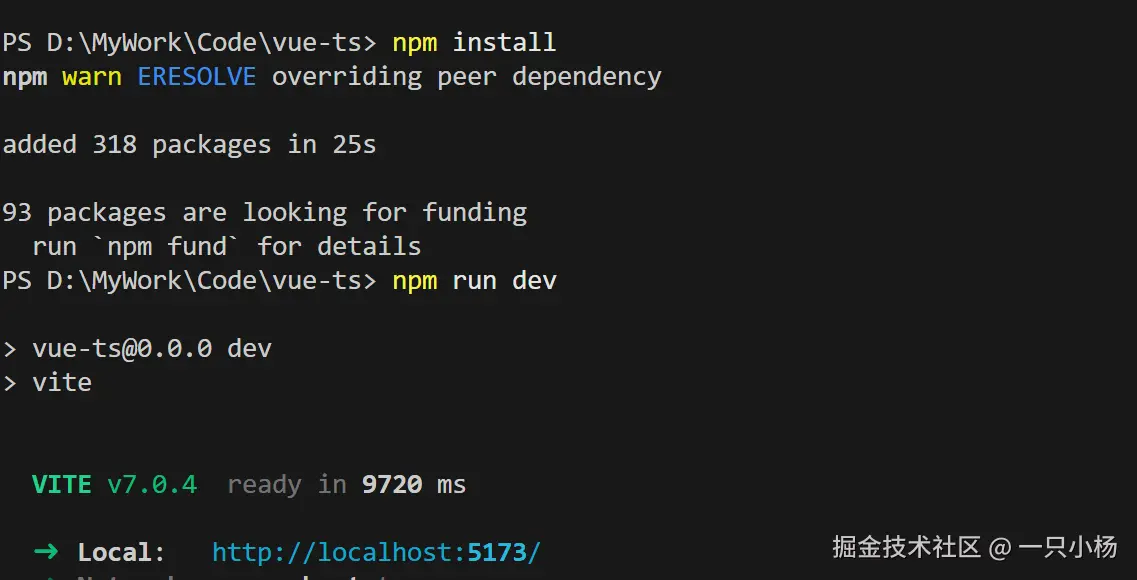
Task: Click the '> vite' output line
Action: (48, 382)
